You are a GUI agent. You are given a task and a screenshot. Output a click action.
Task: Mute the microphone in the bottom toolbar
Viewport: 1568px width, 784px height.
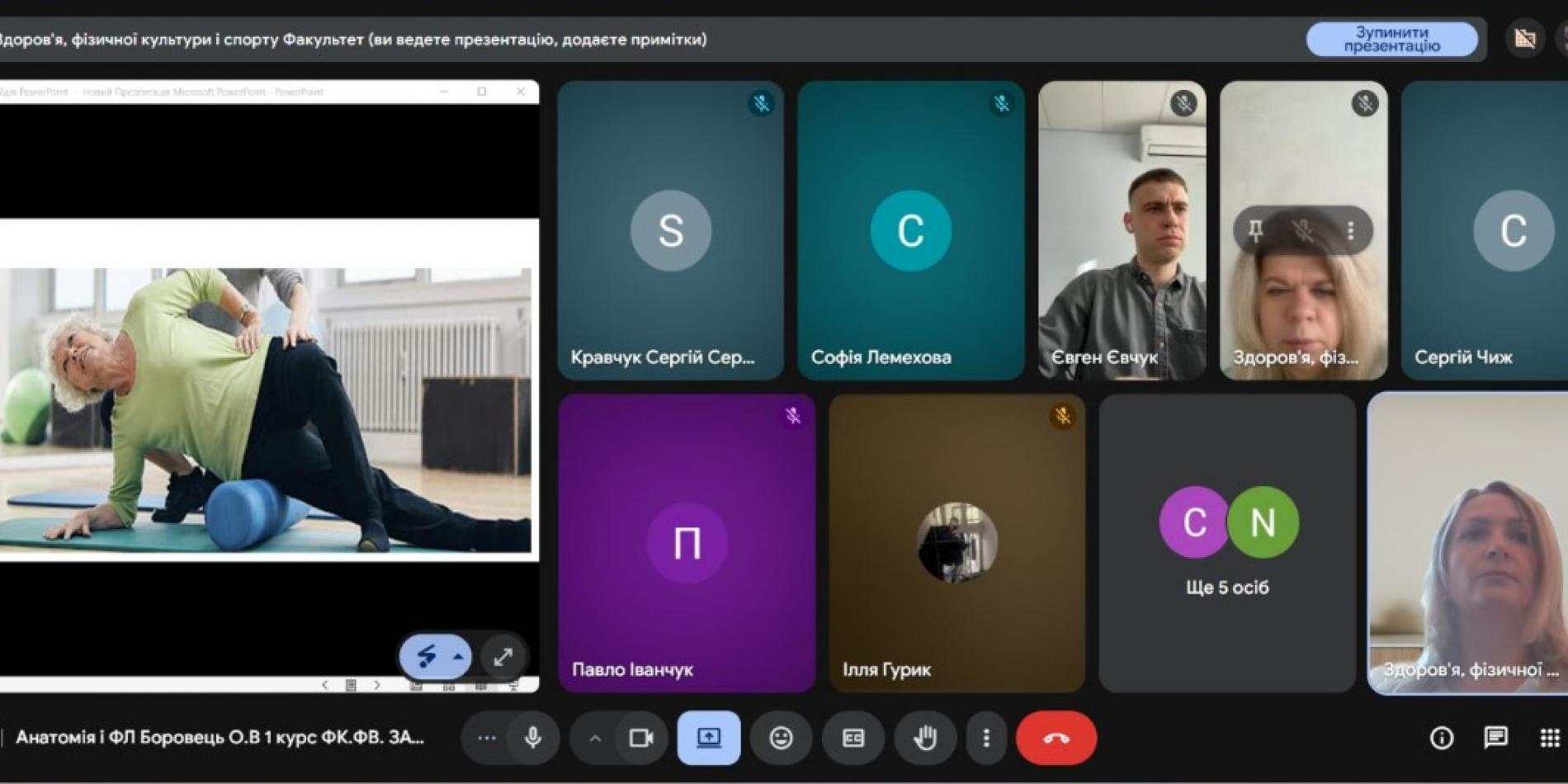pyautogui.click(x=533, y=737)
